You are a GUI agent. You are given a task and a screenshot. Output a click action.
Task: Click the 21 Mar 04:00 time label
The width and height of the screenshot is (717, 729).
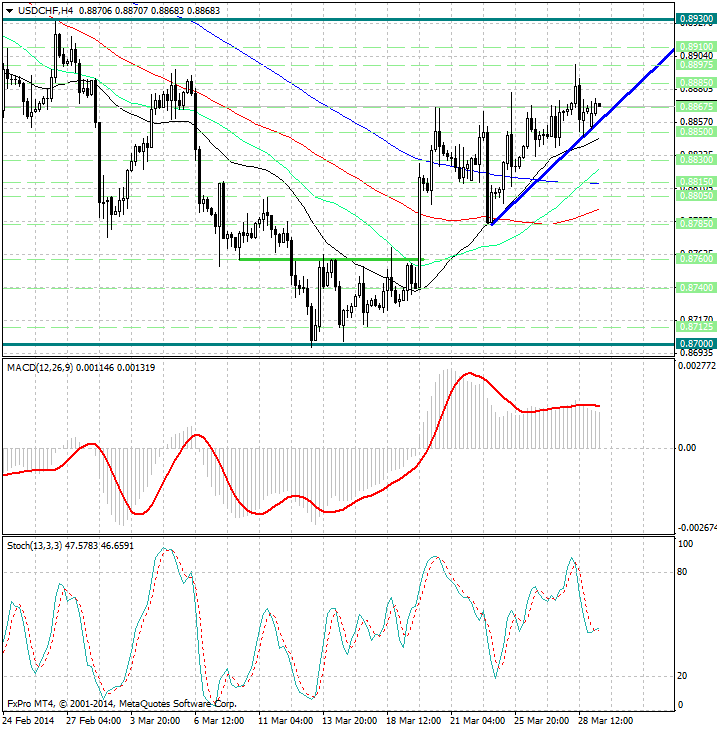(x=478, y=721)
